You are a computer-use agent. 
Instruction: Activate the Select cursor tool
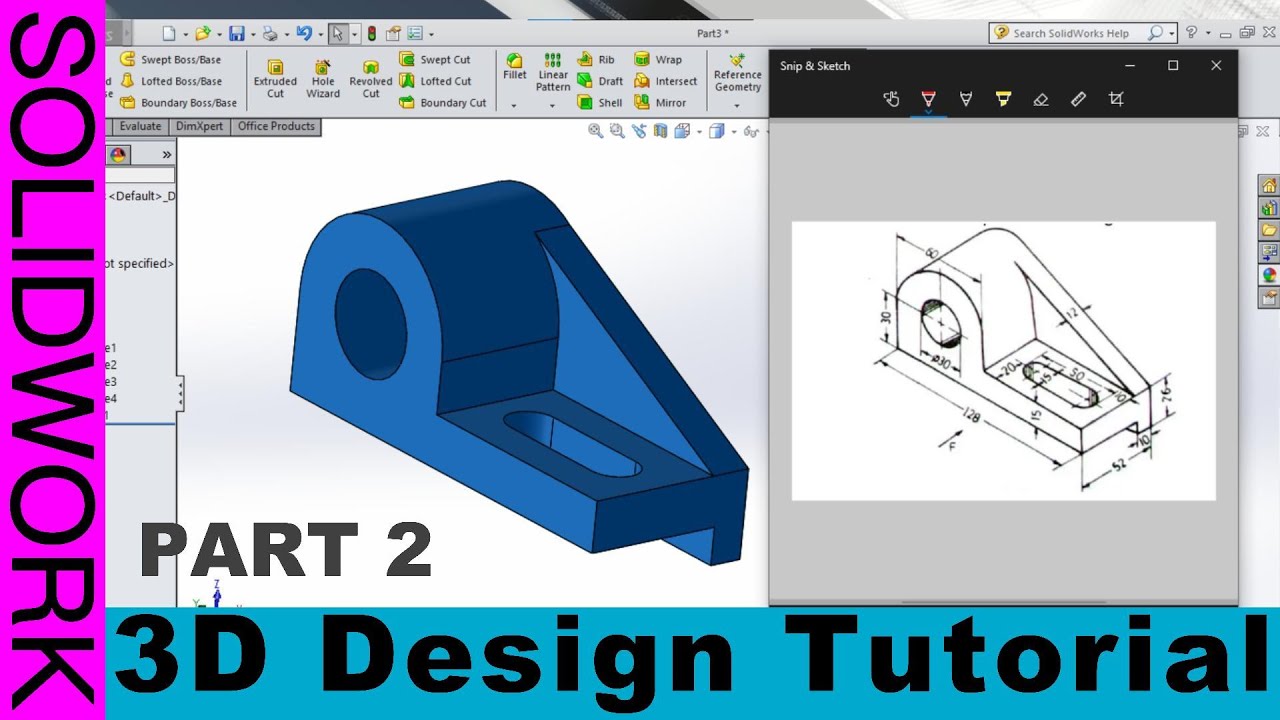[x=337, y=33]
